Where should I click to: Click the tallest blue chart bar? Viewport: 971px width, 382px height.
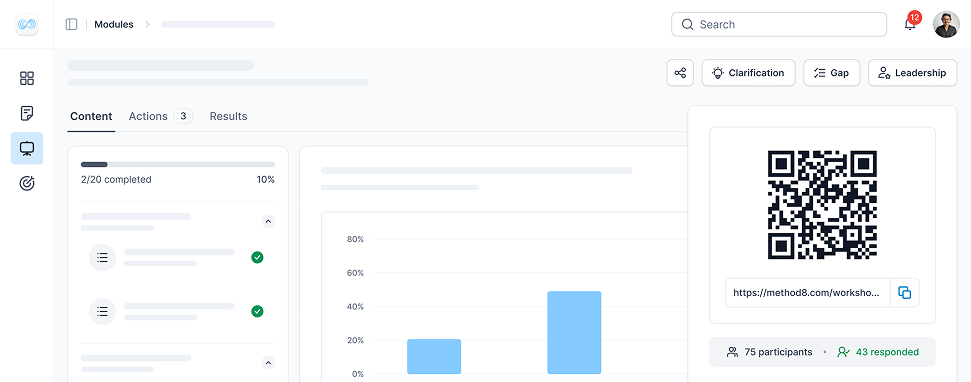click(574, 332)
